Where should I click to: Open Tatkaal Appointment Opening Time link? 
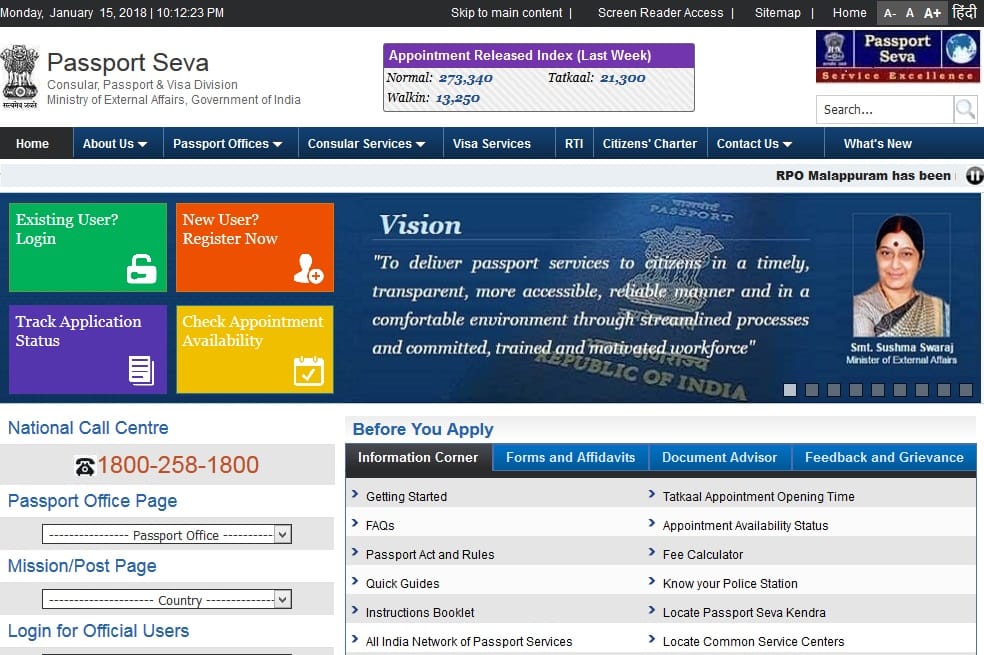(x=758, y=496)
